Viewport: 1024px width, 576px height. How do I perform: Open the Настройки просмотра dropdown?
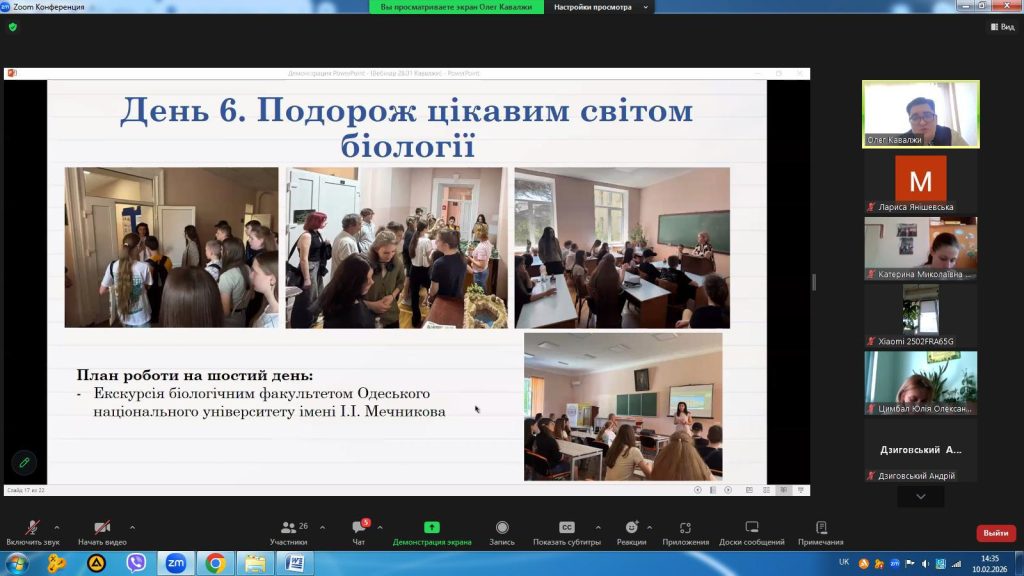click(600, 7)
